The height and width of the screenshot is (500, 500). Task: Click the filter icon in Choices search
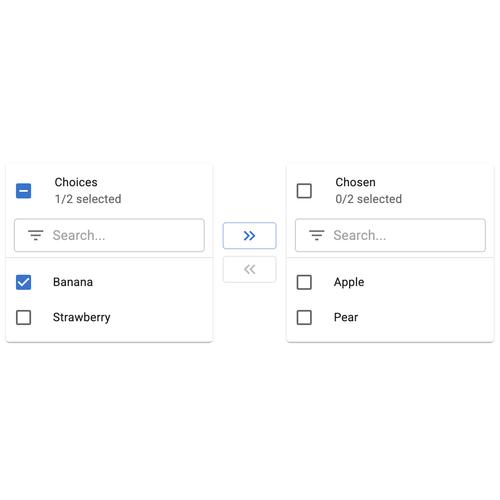[x=36, y=235]
